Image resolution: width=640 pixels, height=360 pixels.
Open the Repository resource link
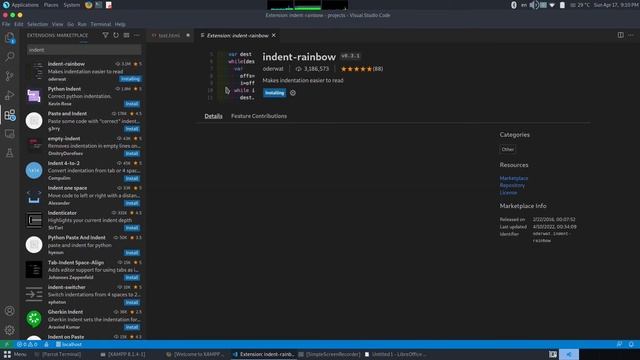coord(512,185)
